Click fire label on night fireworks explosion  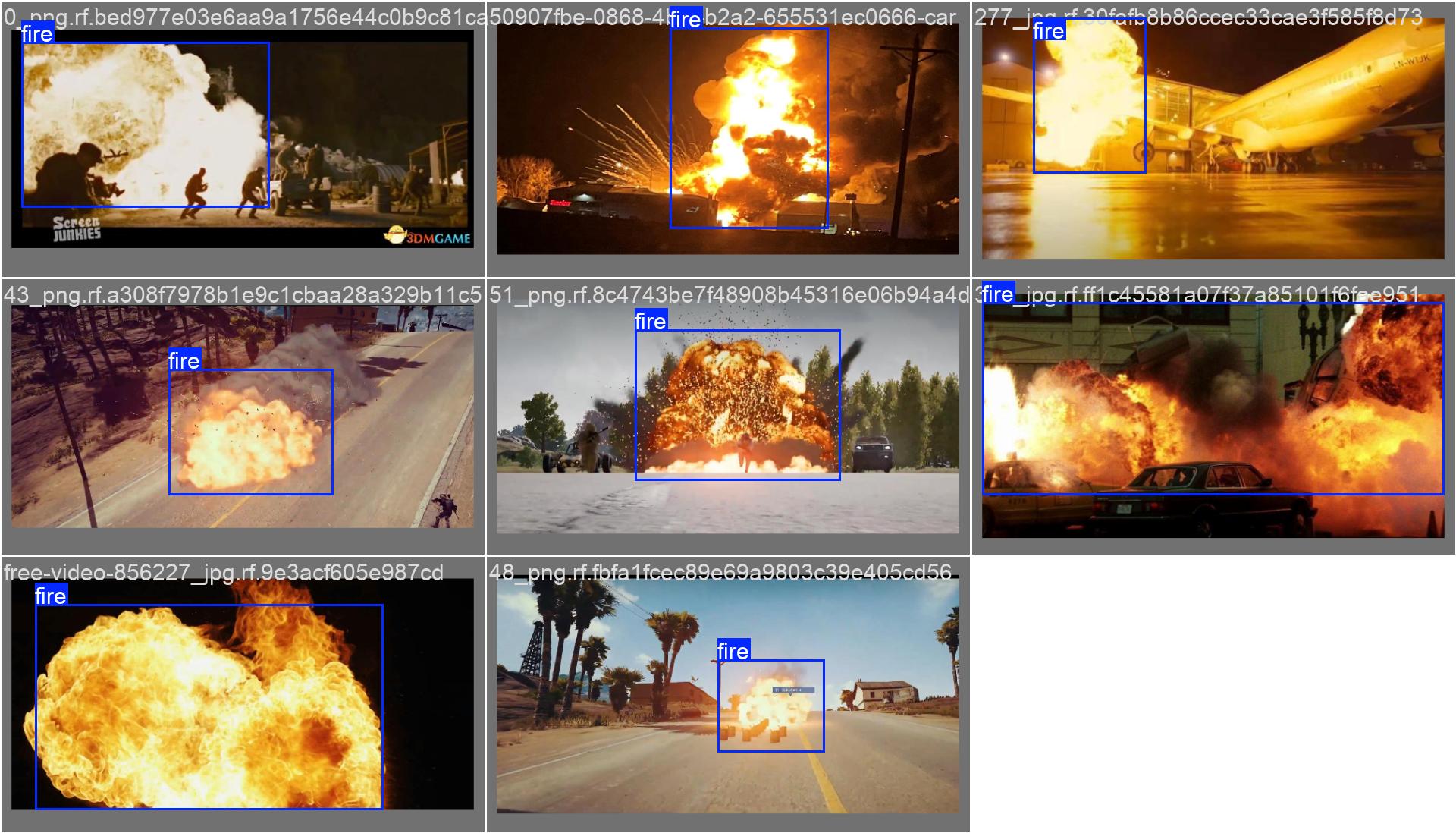686,19
